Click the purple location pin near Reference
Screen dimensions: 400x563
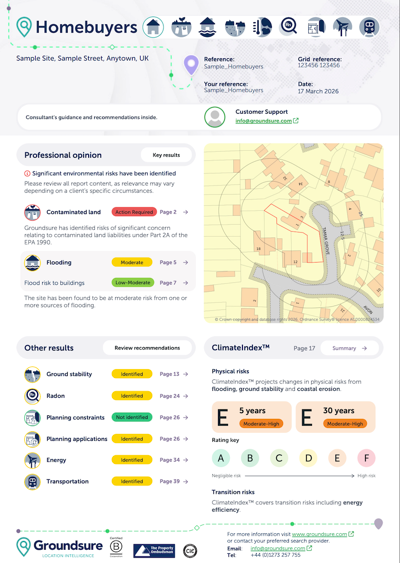pos(191,65)
